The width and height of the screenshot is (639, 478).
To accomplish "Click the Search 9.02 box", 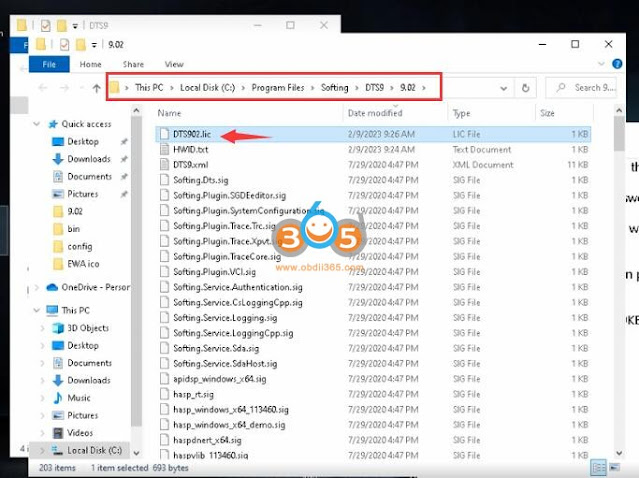I will point(581,88).
